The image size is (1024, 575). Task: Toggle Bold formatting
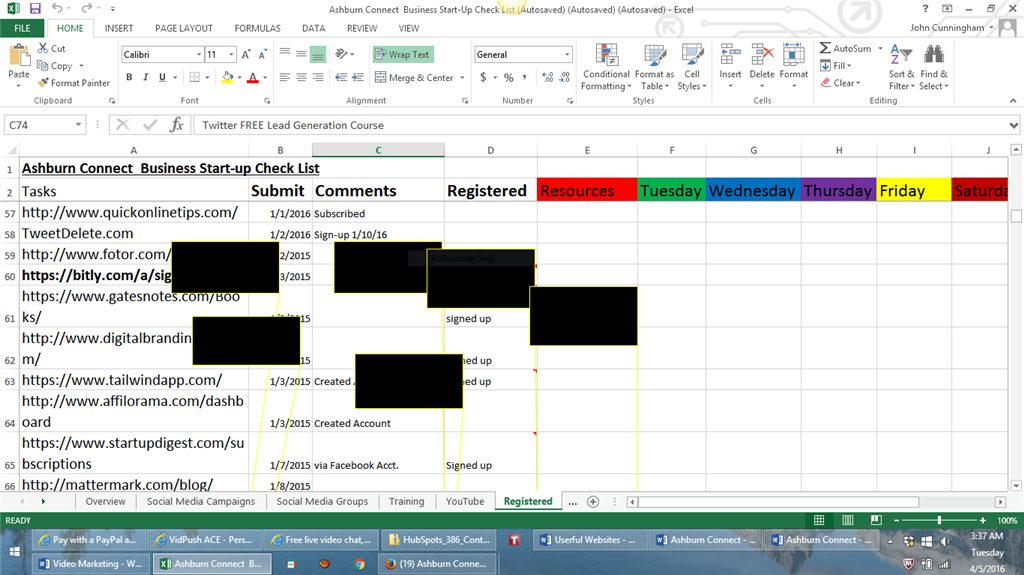[129, 77]
